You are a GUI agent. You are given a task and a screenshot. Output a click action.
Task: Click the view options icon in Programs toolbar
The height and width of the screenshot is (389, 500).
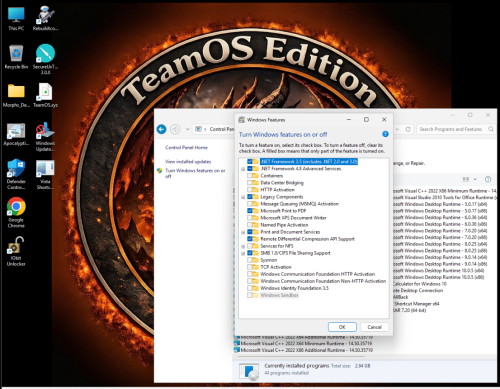[x=466, y=179]
